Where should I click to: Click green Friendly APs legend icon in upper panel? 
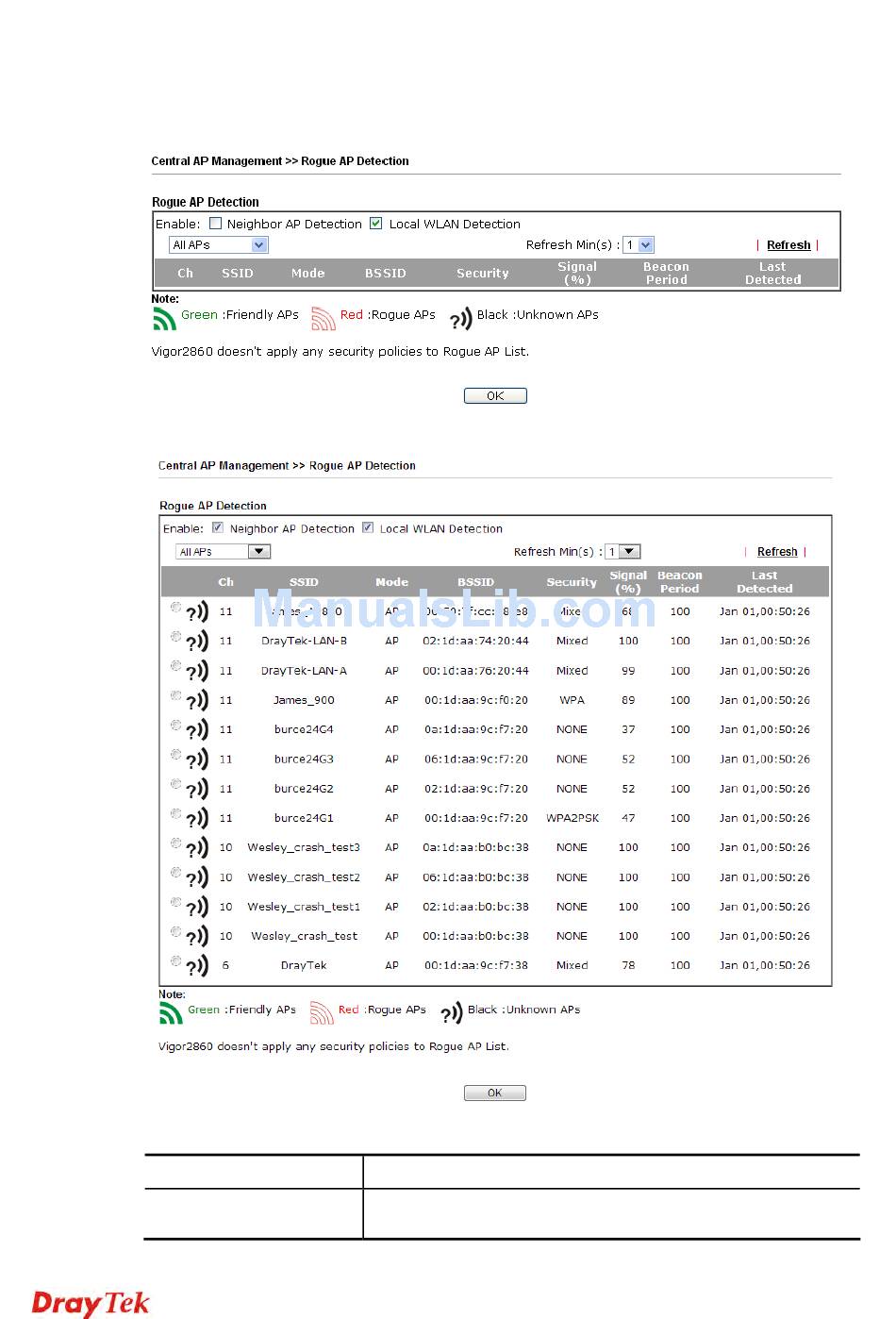(x=164, y=319)
